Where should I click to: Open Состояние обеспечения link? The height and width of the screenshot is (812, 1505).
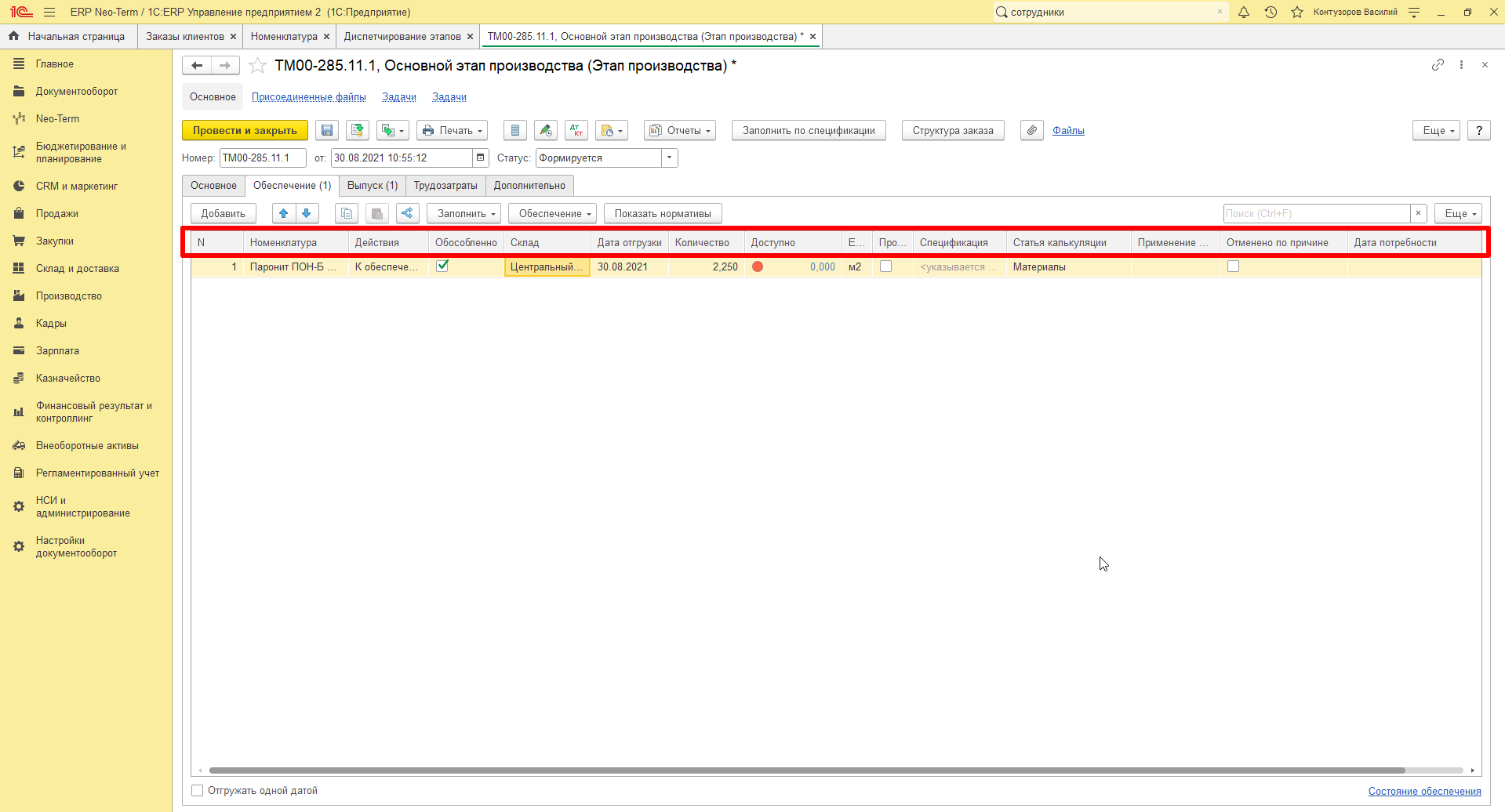1424,792
